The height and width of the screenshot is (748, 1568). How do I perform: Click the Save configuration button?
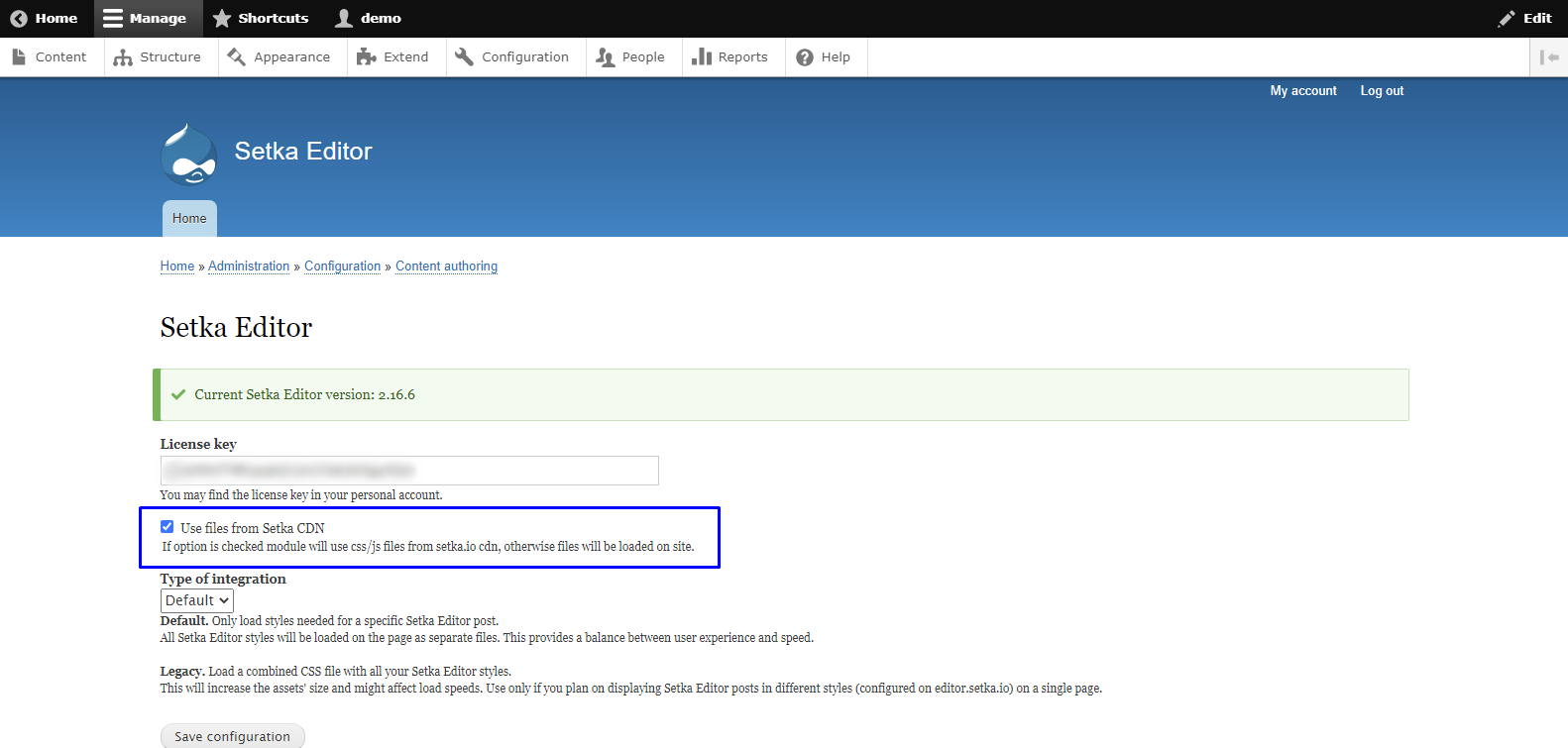[x=233, y=736]
